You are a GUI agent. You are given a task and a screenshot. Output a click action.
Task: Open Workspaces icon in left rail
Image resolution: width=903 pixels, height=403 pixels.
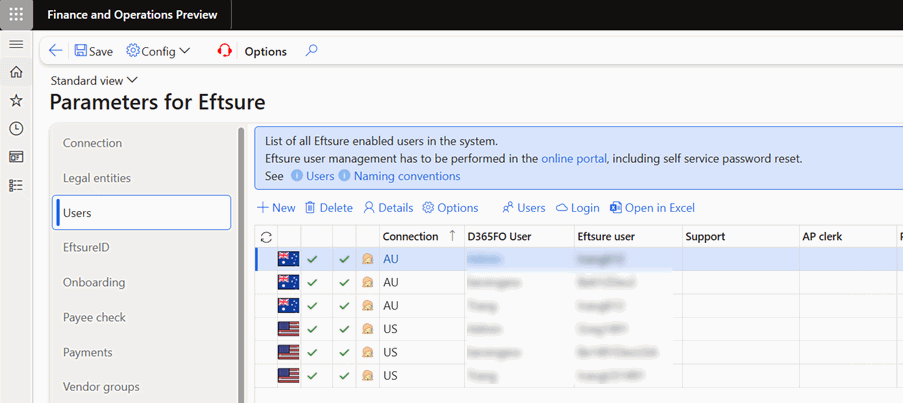click(x=16, y=157)
